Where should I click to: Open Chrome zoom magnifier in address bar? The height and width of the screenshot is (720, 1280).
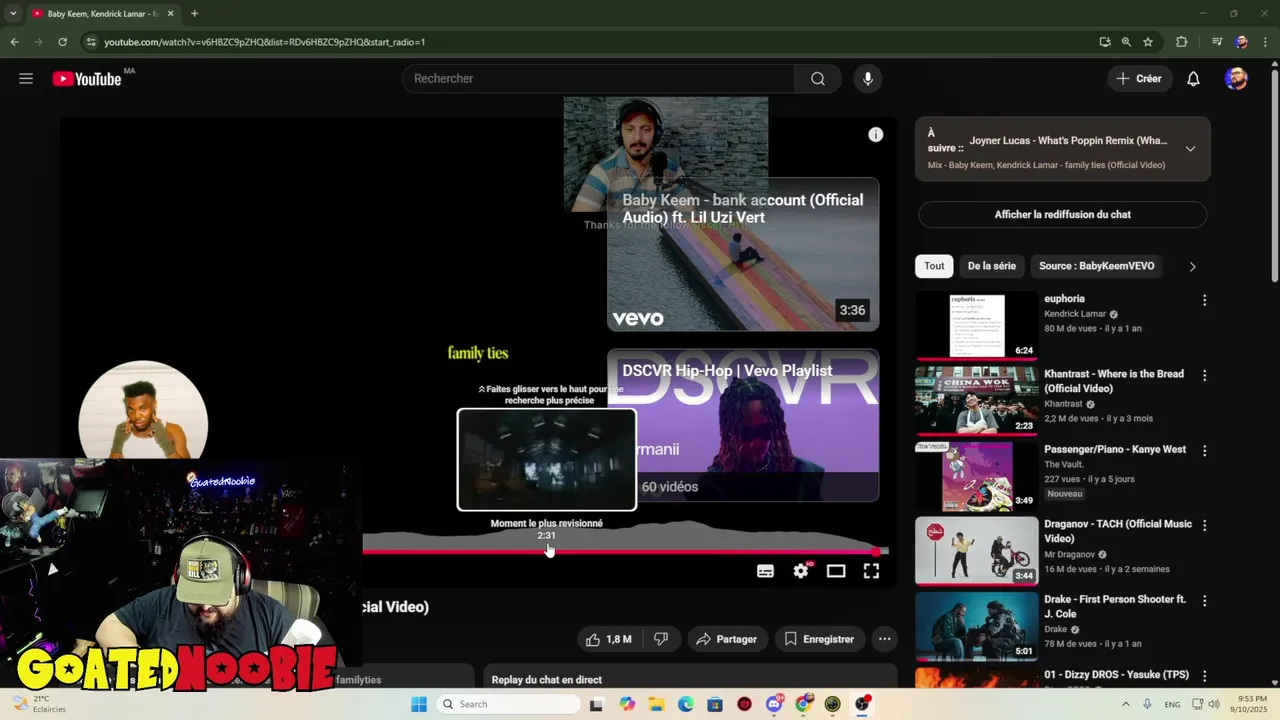tap(1126, 42)
